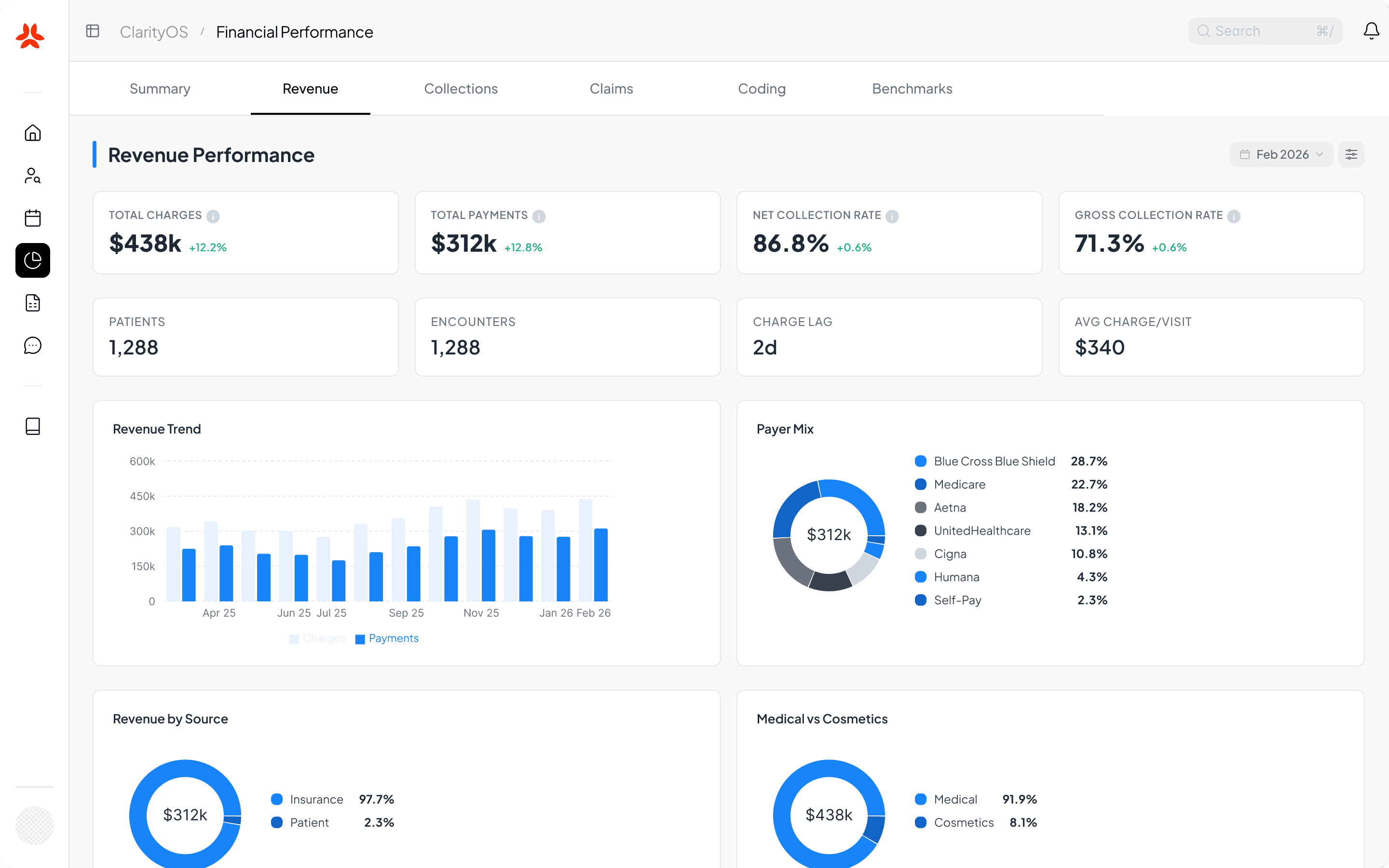Click the active analytics pie chart sidebar icon
The width and height of the screenshot is (1389, 868).
[33, 260]
